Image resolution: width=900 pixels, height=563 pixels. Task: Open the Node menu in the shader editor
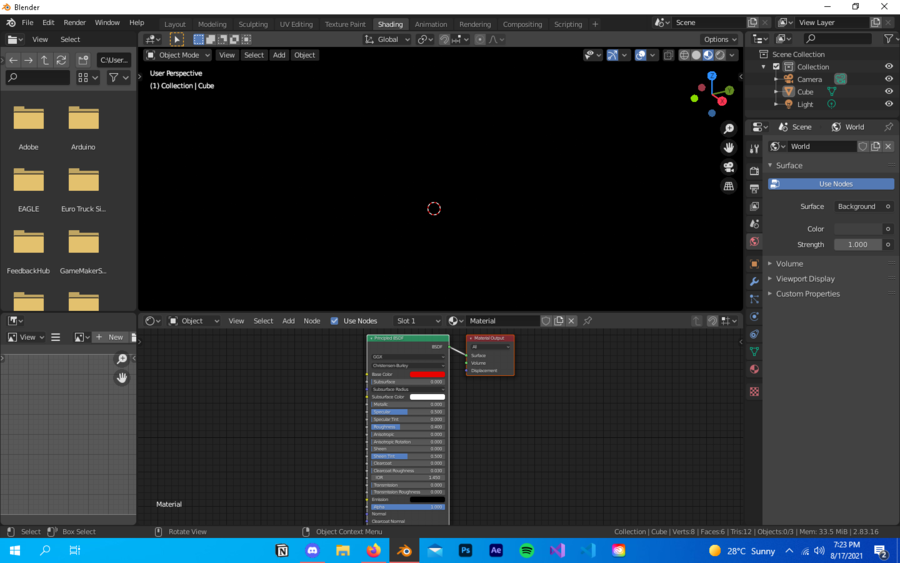point(312,321)
